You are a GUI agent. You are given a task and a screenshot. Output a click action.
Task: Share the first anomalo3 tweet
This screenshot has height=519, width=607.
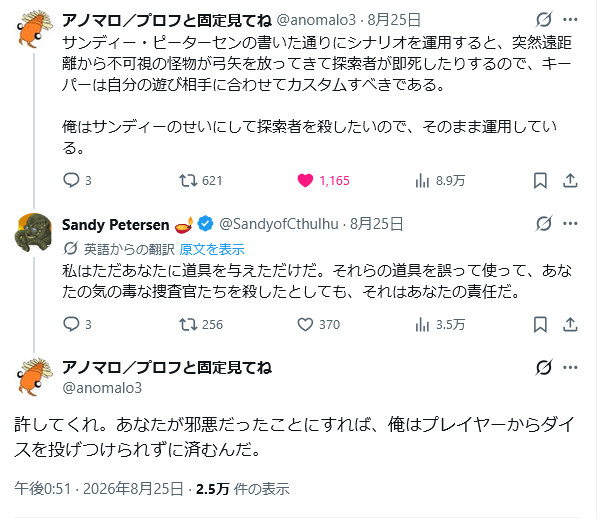click(570, 180)
